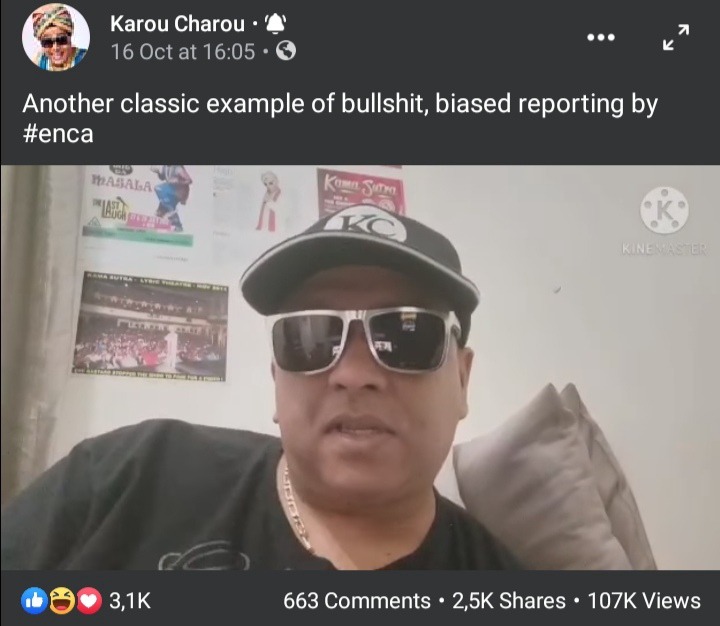This screenshot has height=626, width=720.
Task: Open Karou Charou's profile picture
Action: tap(56, 37)
